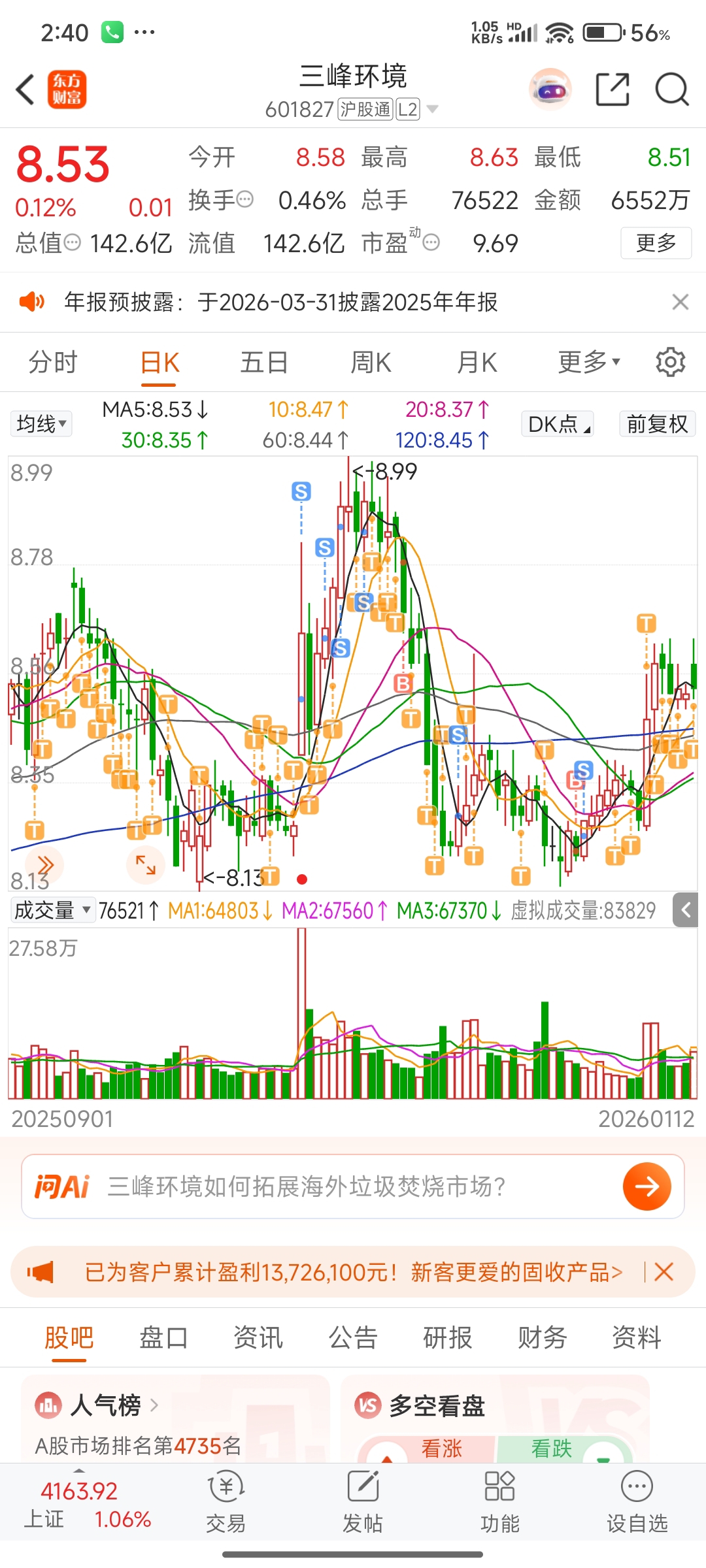This screenshot has height=1568, width=706.
Task: Tap the promo megaphone icon
Action: click(40, 1272)
